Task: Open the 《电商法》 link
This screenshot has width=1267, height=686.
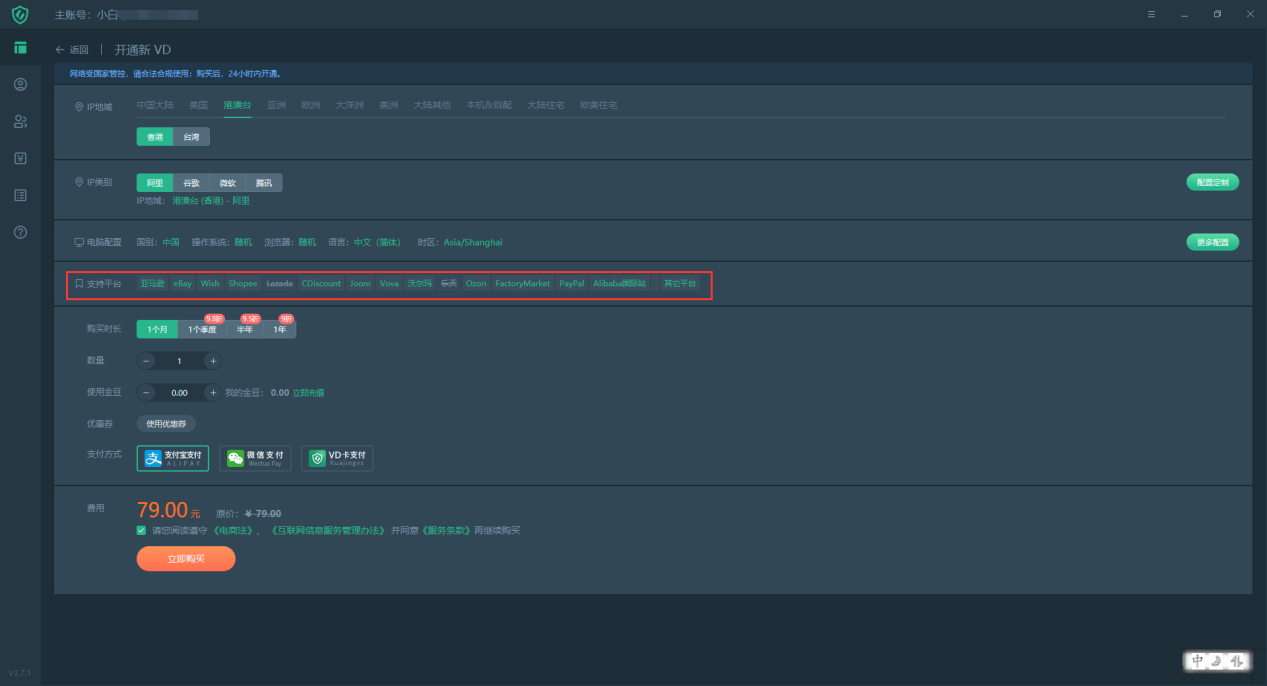Action: click(232, 530)
